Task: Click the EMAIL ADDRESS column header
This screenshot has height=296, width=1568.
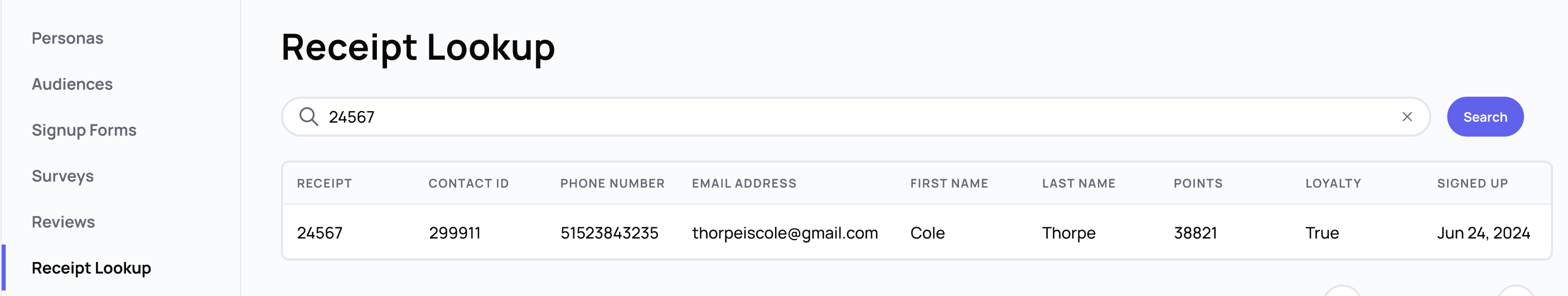Action: point(744,183)
